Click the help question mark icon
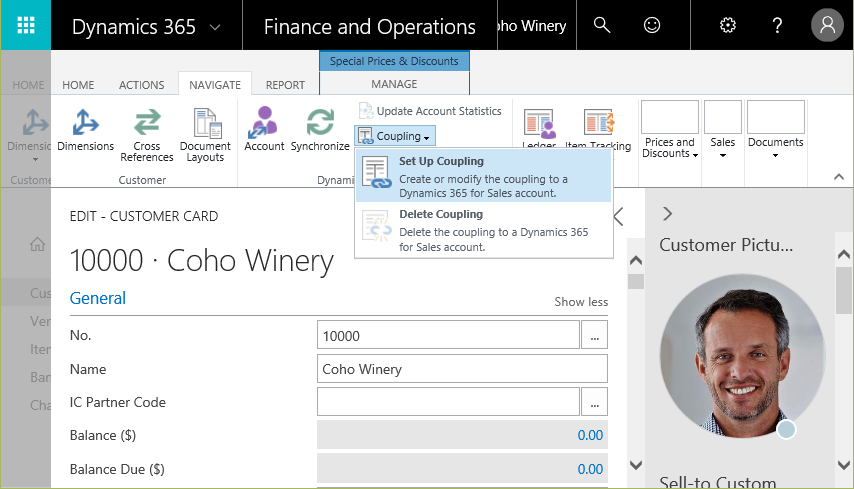Viewport: 854px width, 489px height. click(x=777, y=25)
